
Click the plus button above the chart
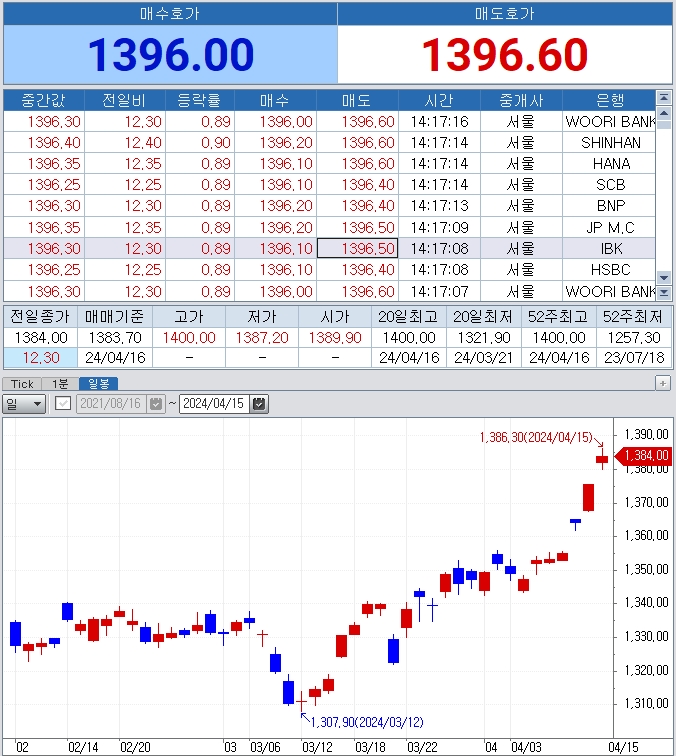tap(662, 383)
